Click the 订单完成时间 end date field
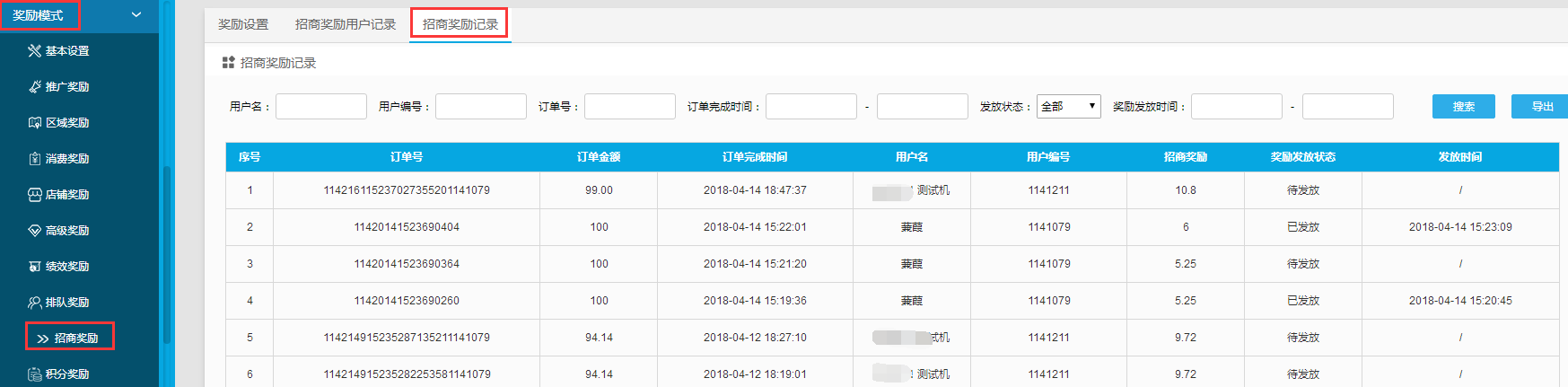Screen dimensions: 1568x387 point(923,106)
